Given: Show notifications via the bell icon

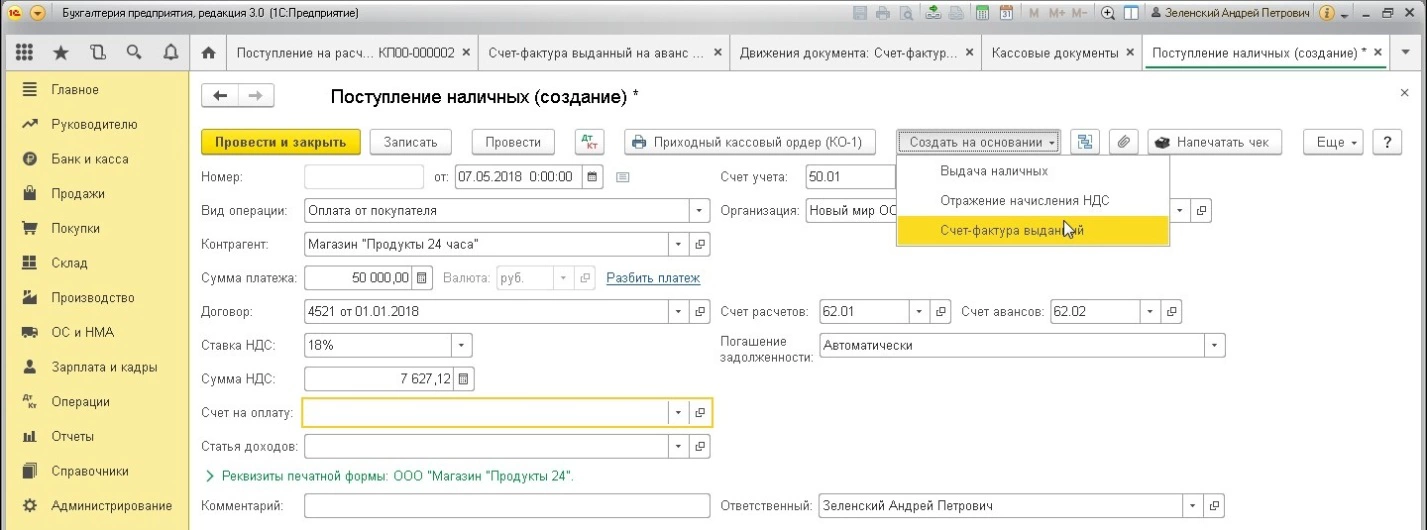Looking at the screenshot, I should pos(170,52).
